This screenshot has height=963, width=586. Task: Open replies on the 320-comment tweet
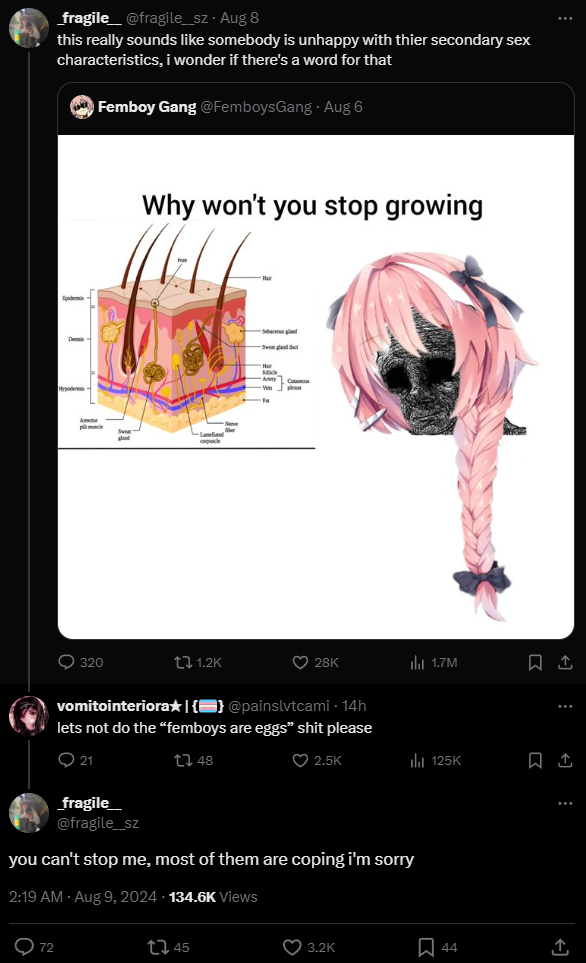tap(80, 662)
